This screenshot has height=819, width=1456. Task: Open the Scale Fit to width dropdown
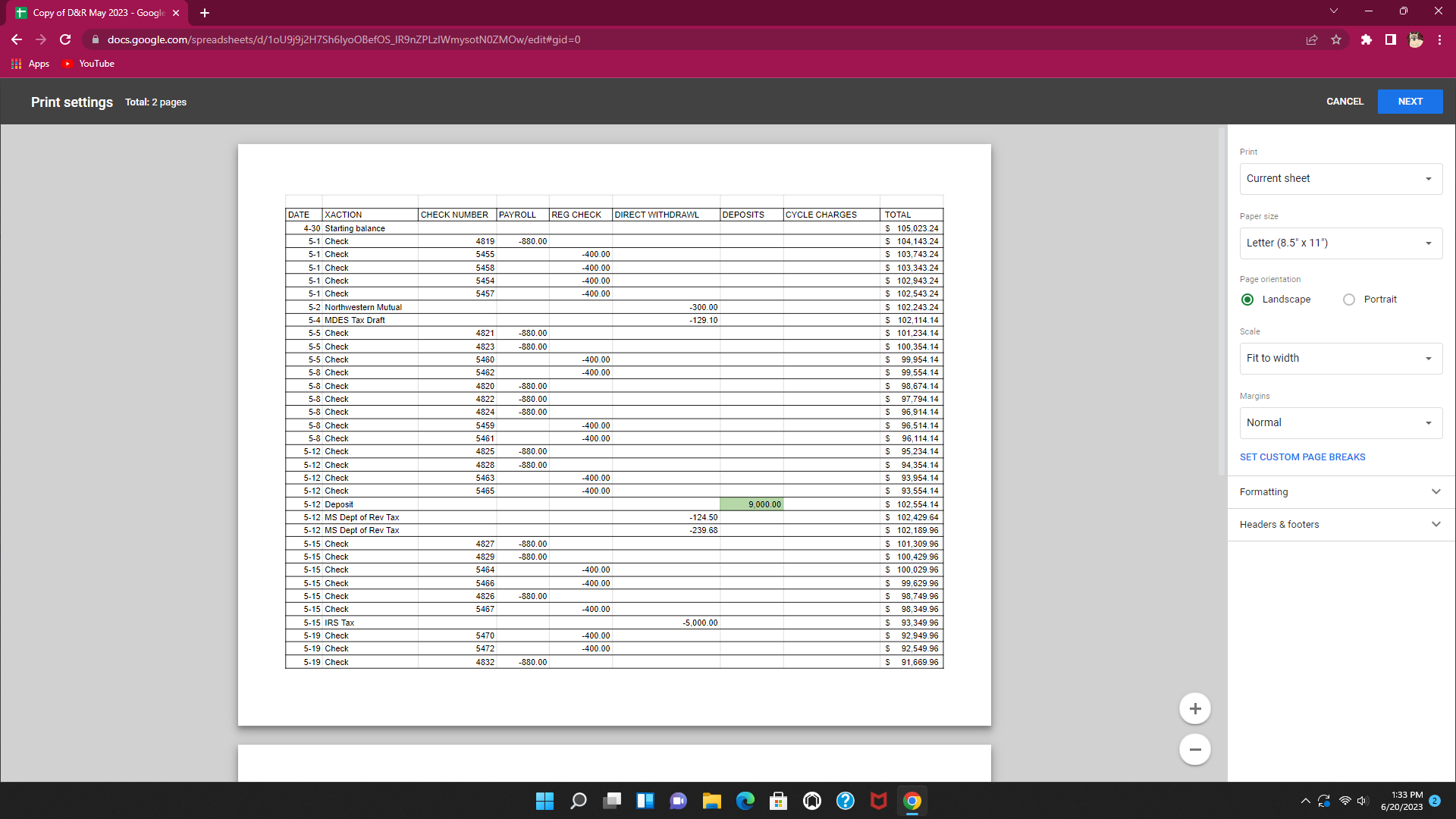1340,359
